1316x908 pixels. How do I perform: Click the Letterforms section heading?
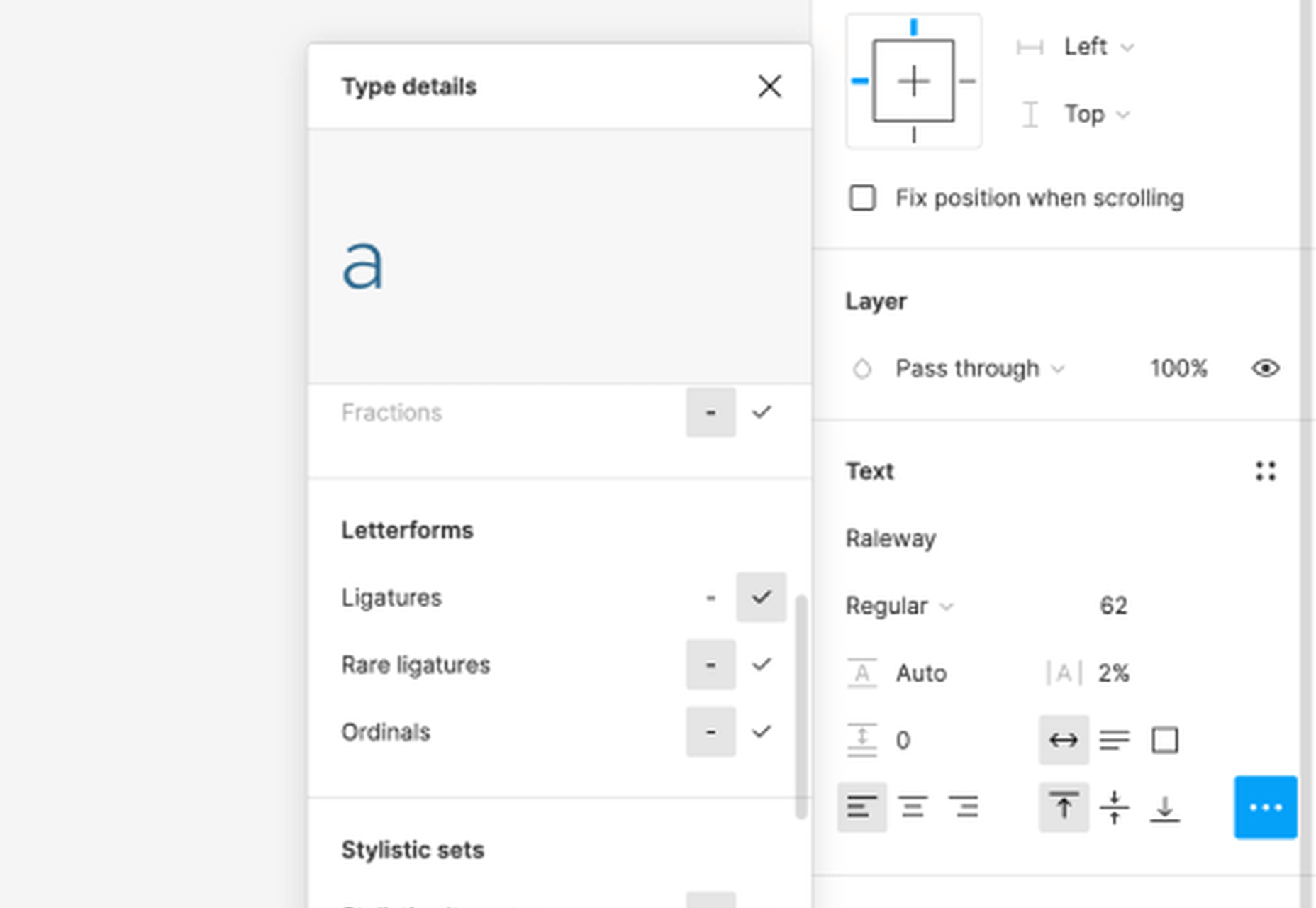click(407, 530)
